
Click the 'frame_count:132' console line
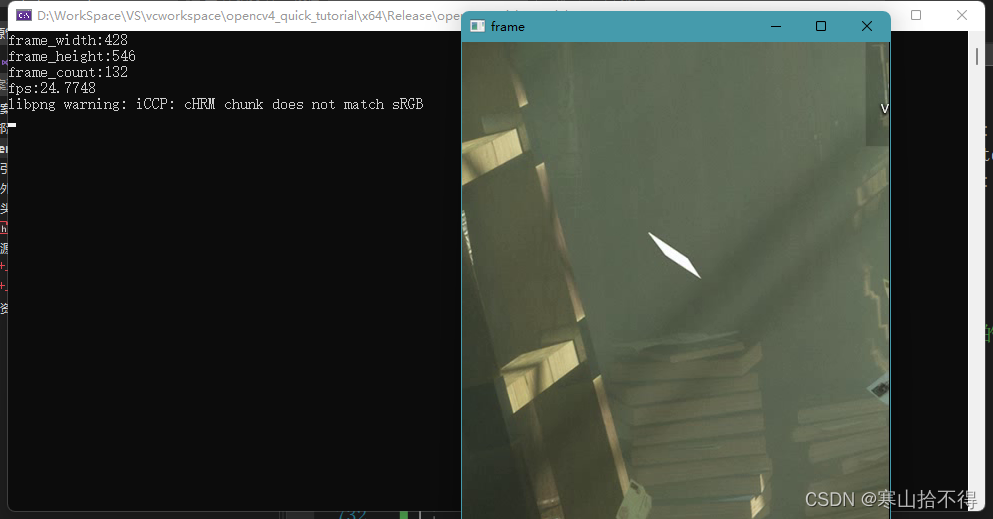[x=68, y=72]
